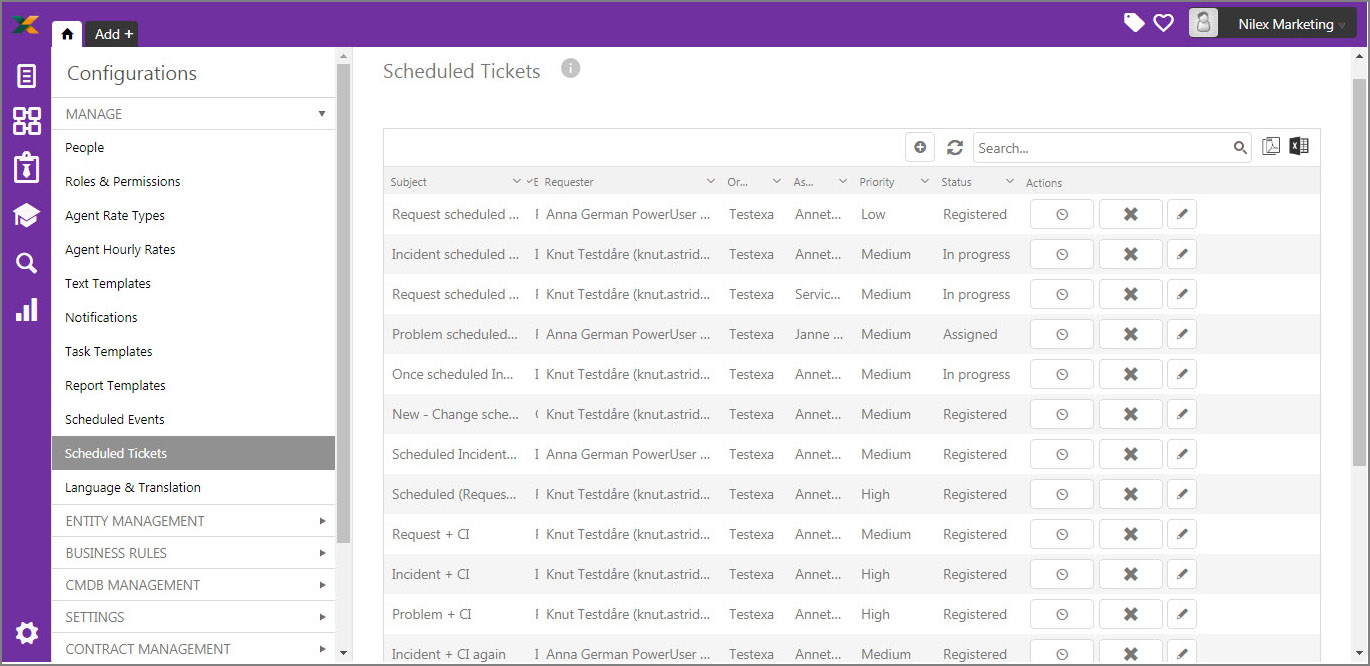Image resolution: width=1370 pixels, height=666 pixels.
Task: Open Requester column filter dropdown
Action: click(711, 182)
